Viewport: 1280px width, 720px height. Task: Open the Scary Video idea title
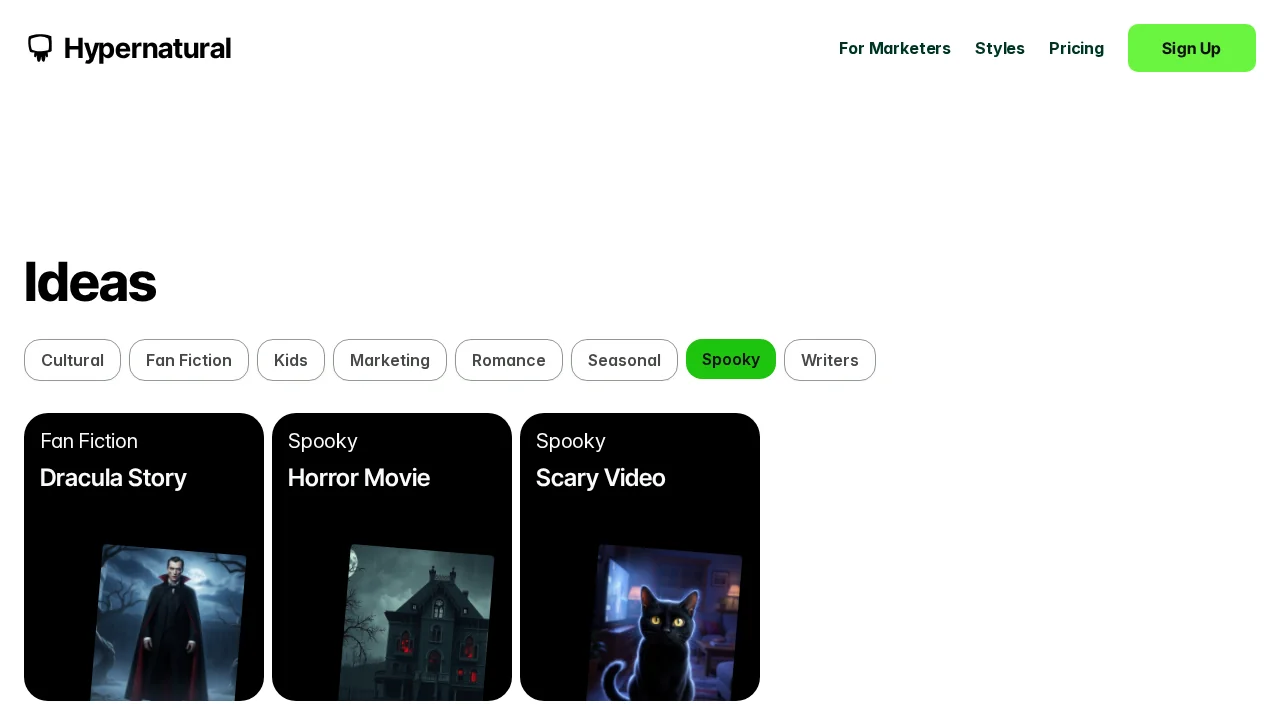[600, 478]
